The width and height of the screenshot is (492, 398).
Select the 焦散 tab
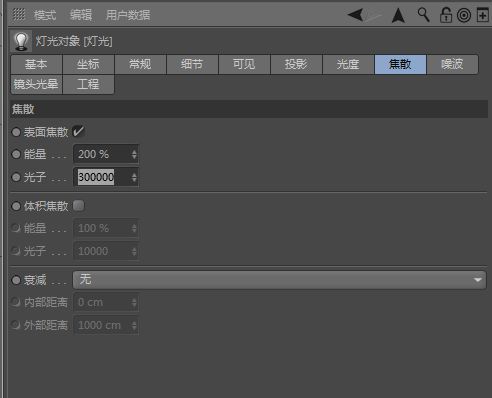coord(400,64)
